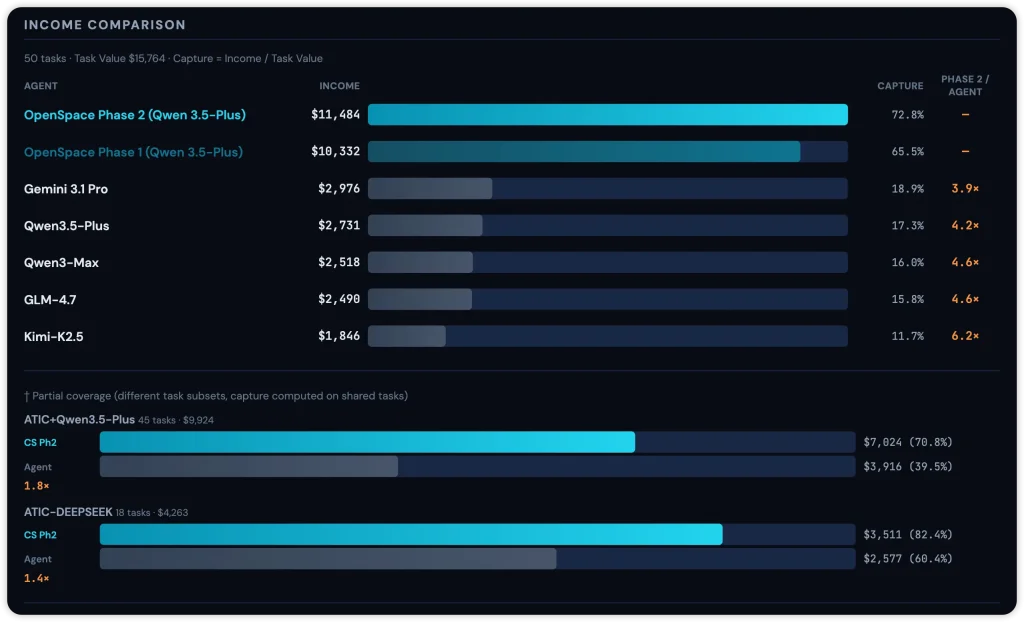Select the Qwen3-Max agent label
1024x622 pixels.
61,263
